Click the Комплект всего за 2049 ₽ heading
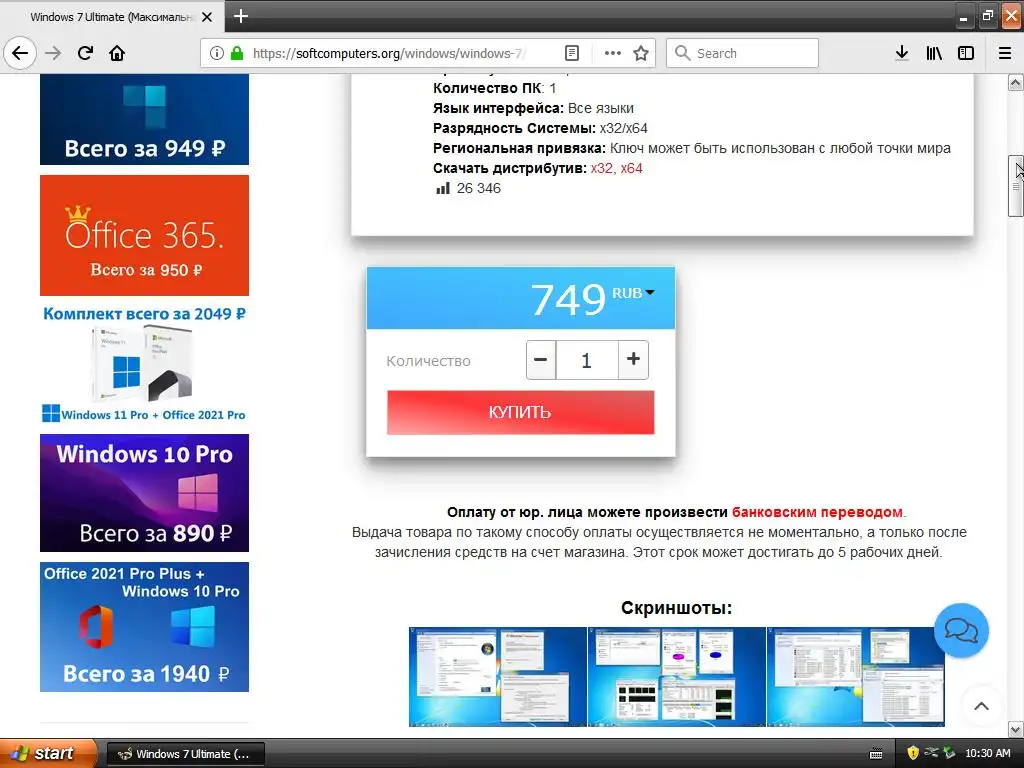Screen dimensions: 1024x768 [144, 313]
